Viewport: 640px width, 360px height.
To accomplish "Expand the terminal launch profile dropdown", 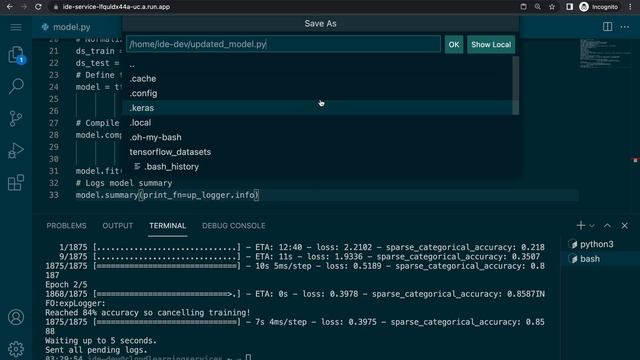I will pyautogui.click(x=591, y=226).
